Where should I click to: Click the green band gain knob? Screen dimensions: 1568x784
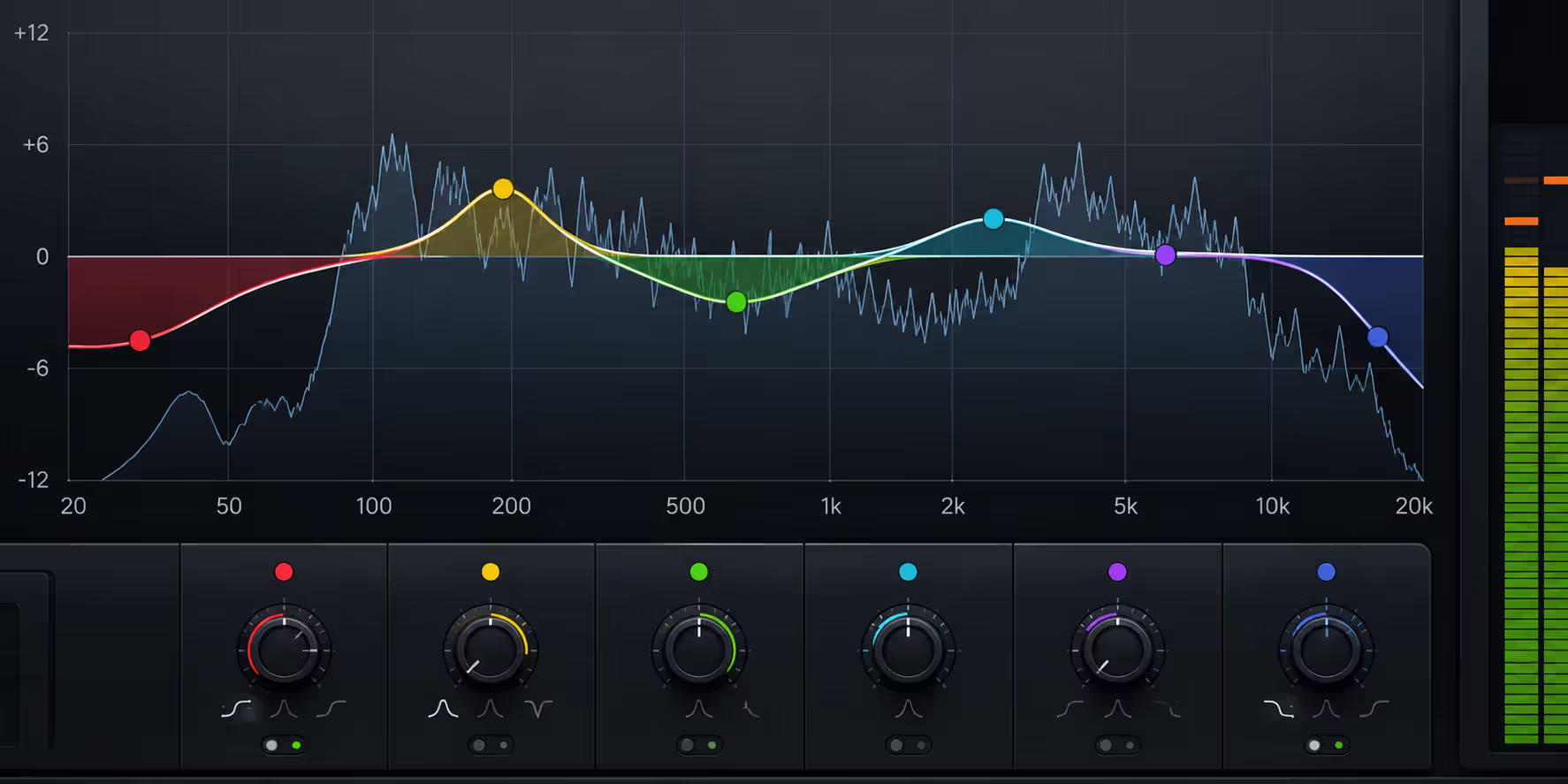699,651
